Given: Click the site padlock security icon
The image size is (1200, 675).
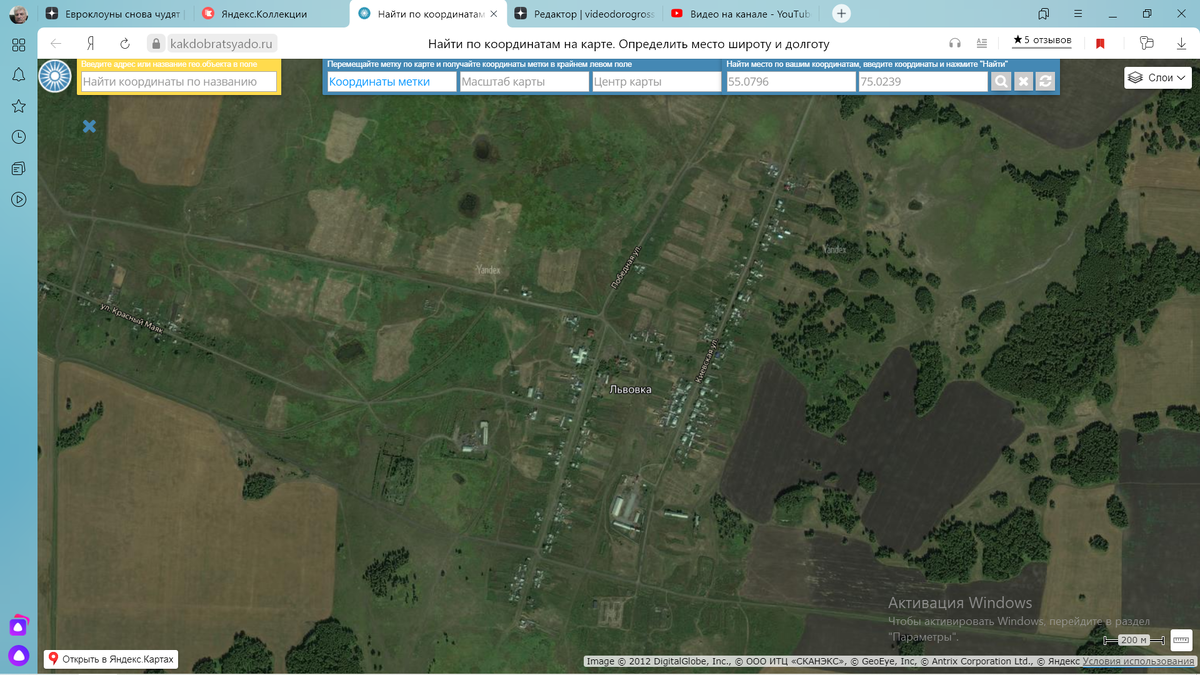Looking at the screenshot, I should [x=155, y=44].
